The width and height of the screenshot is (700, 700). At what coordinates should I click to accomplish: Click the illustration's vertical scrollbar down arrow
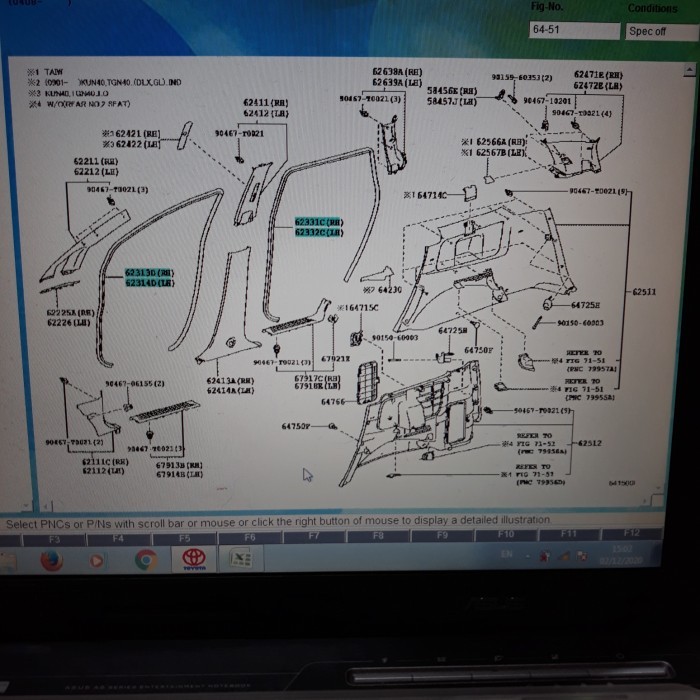(657, 488)
